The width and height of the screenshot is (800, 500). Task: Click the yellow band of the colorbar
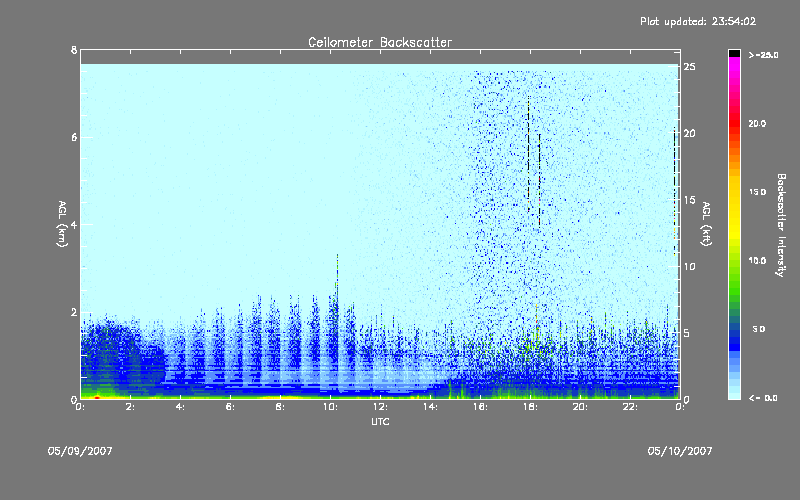coord(734,209)
